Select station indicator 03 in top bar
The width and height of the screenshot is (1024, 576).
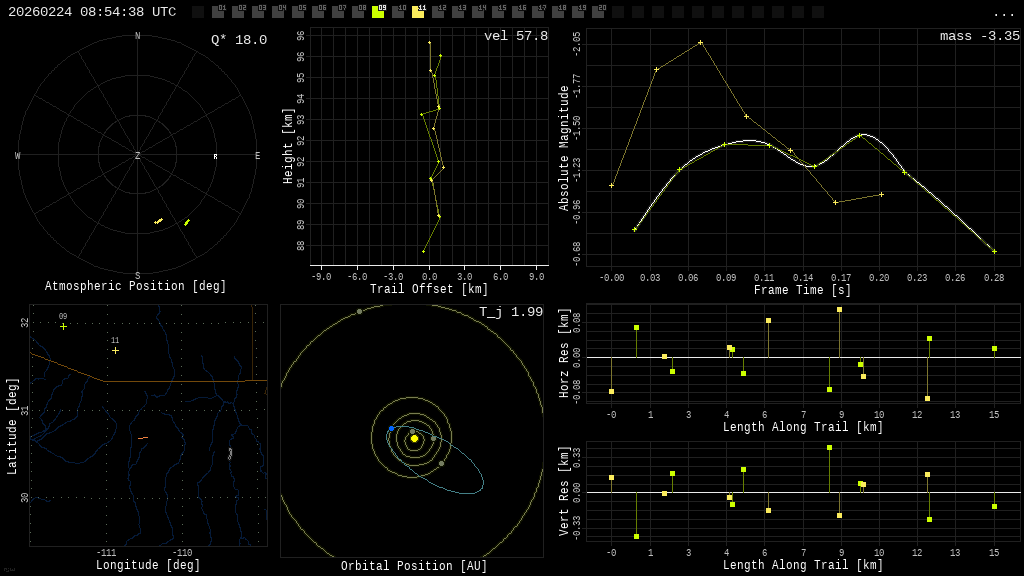[x=258, y=12]
